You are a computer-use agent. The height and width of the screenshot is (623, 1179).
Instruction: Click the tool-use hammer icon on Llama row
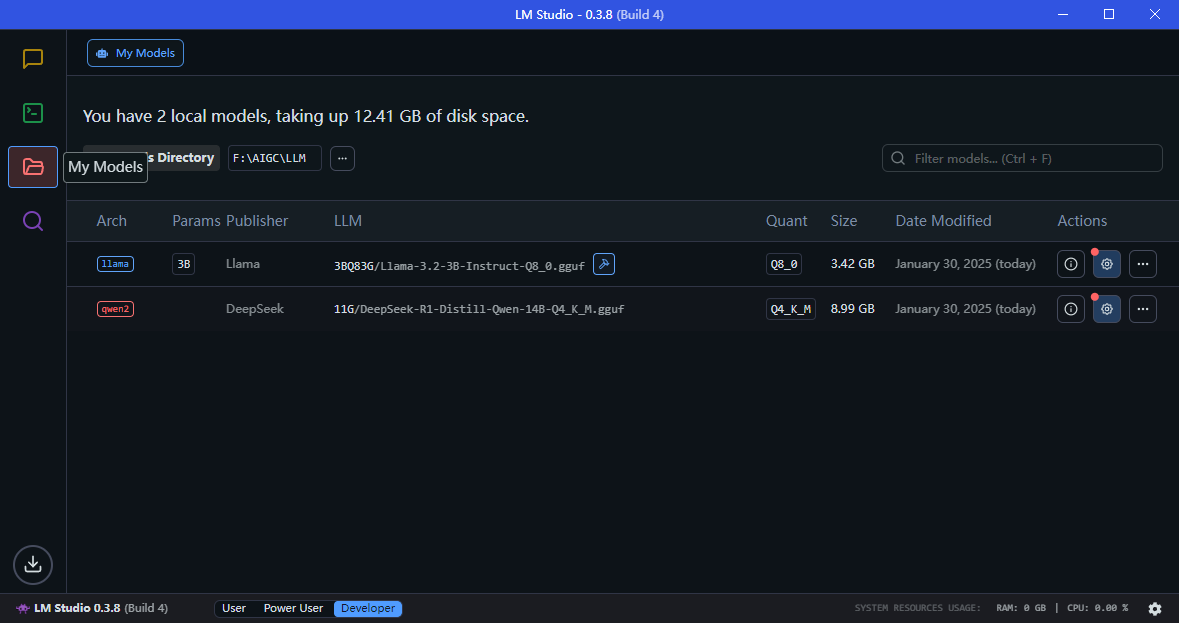coord(604,264)
